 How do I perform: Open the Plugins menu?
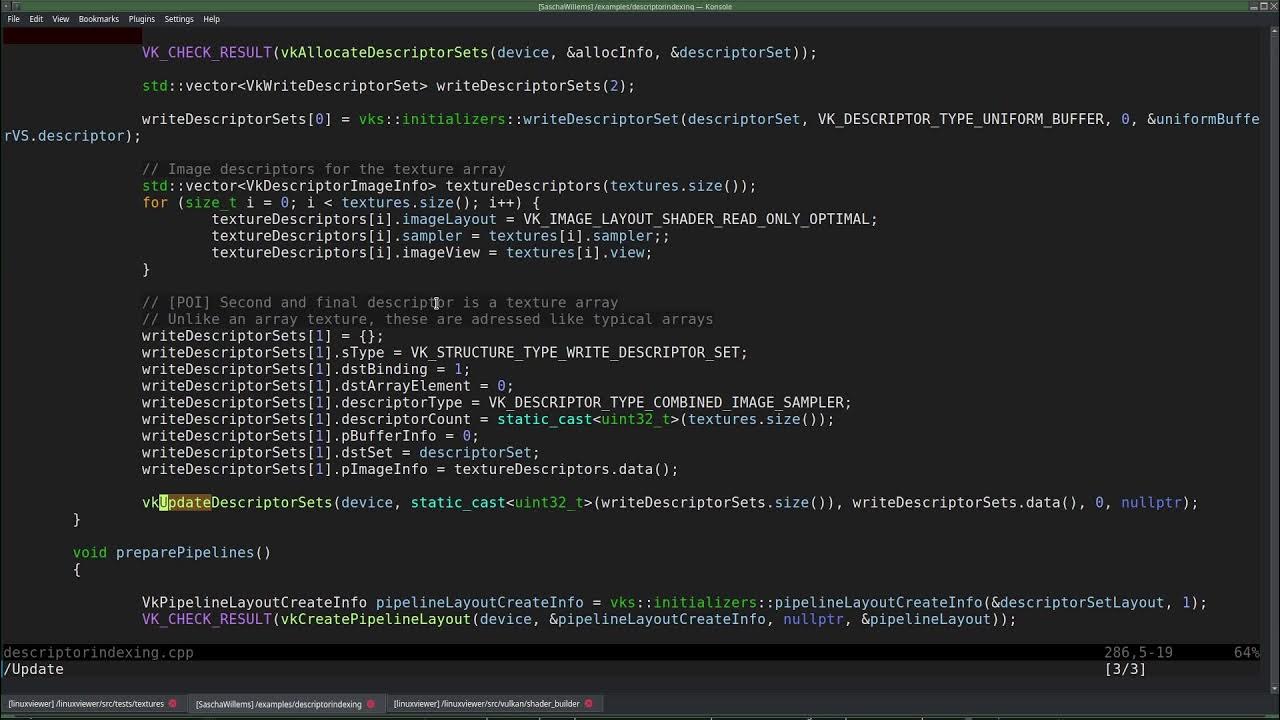coord(141,19)
